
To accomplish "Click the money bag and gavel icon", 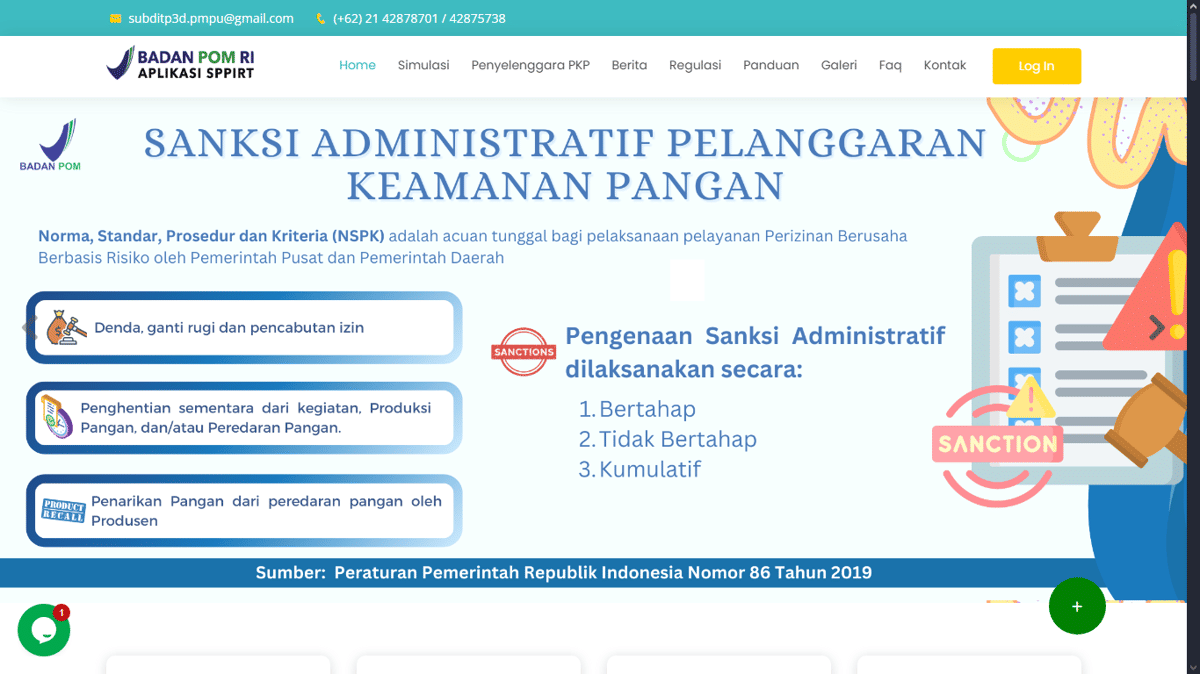I will [64, 328].
